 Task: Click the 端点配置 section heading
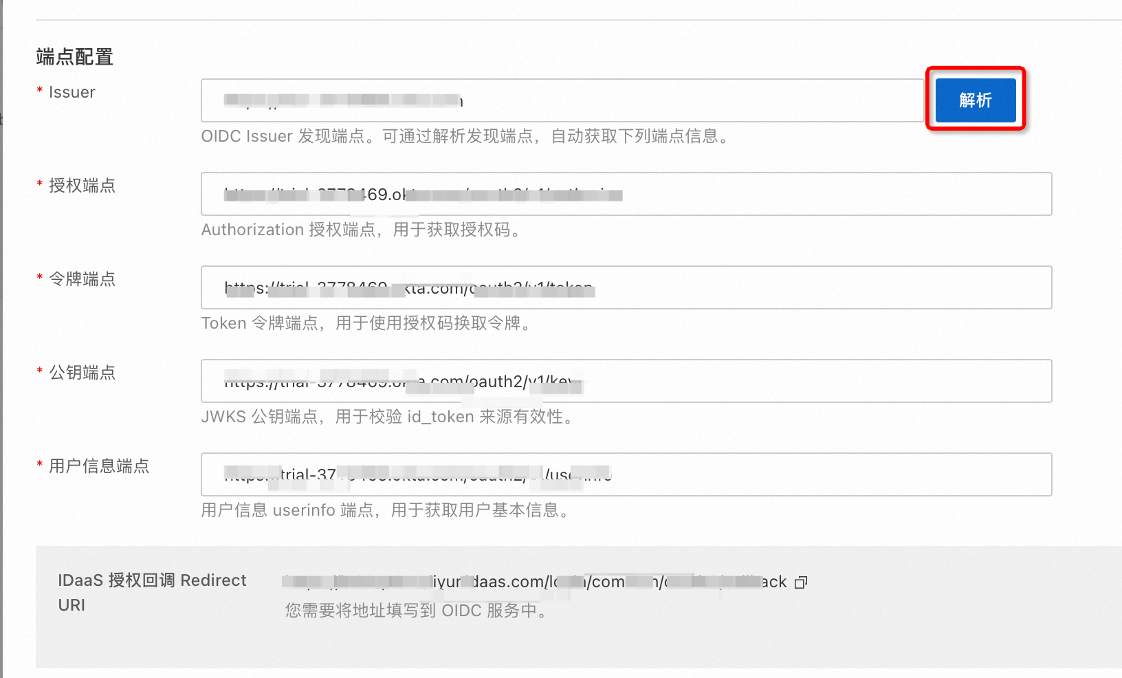[74, 57]
